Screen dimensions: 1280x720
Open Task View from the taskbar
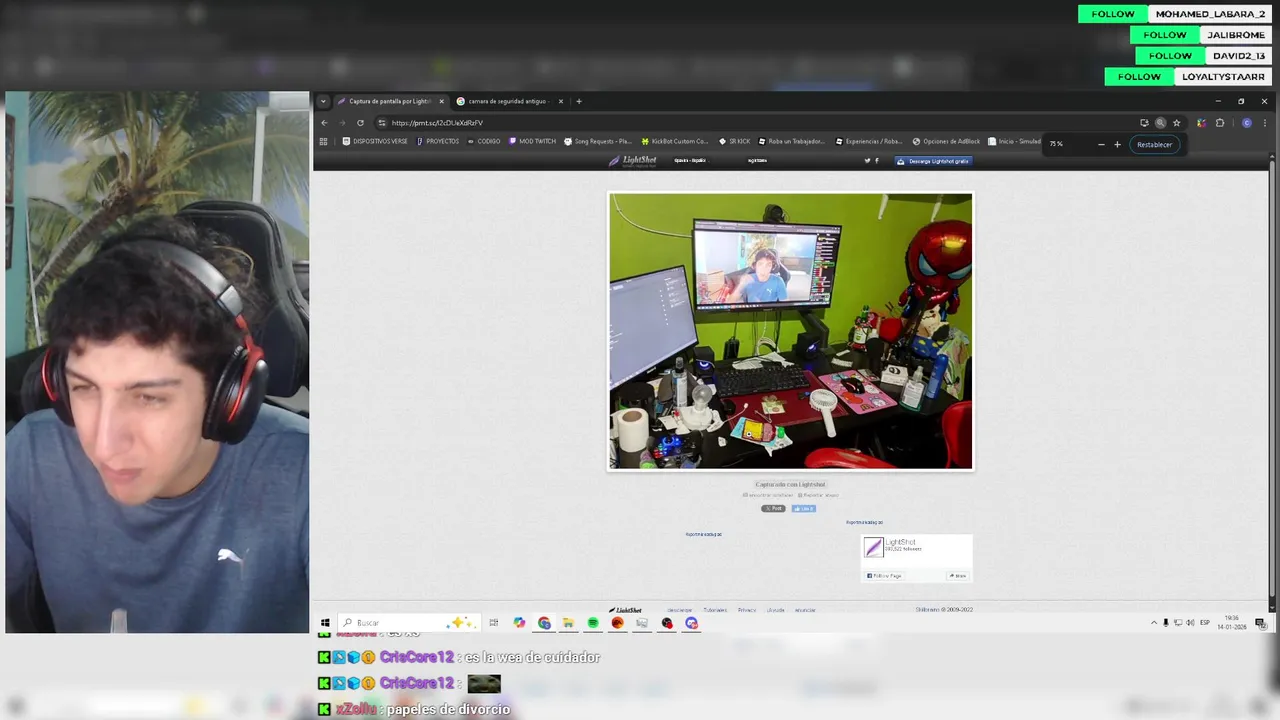(x=494, y=623)
